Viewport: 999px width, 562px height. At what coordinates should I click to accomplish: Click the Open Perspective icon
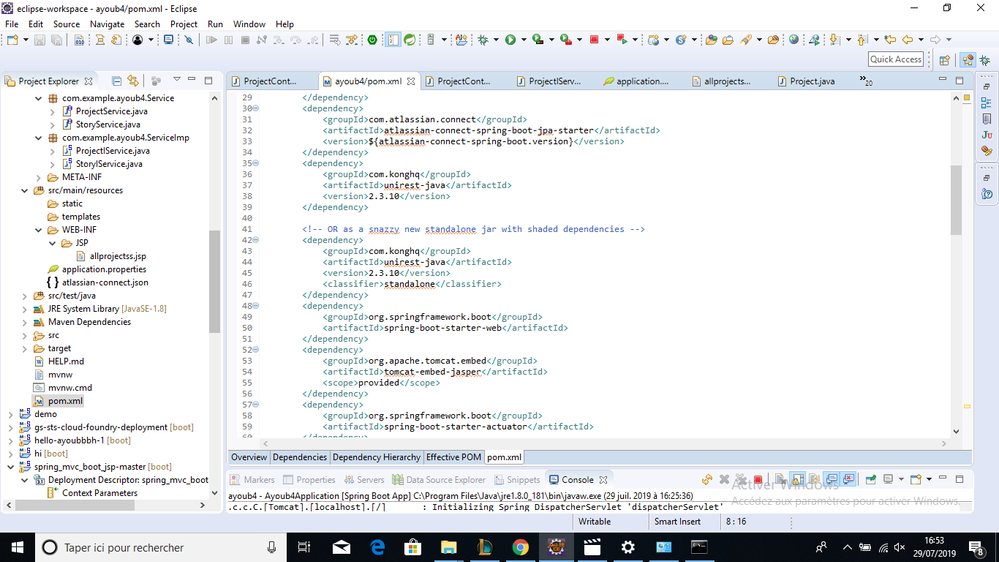[x=942, y=60]
